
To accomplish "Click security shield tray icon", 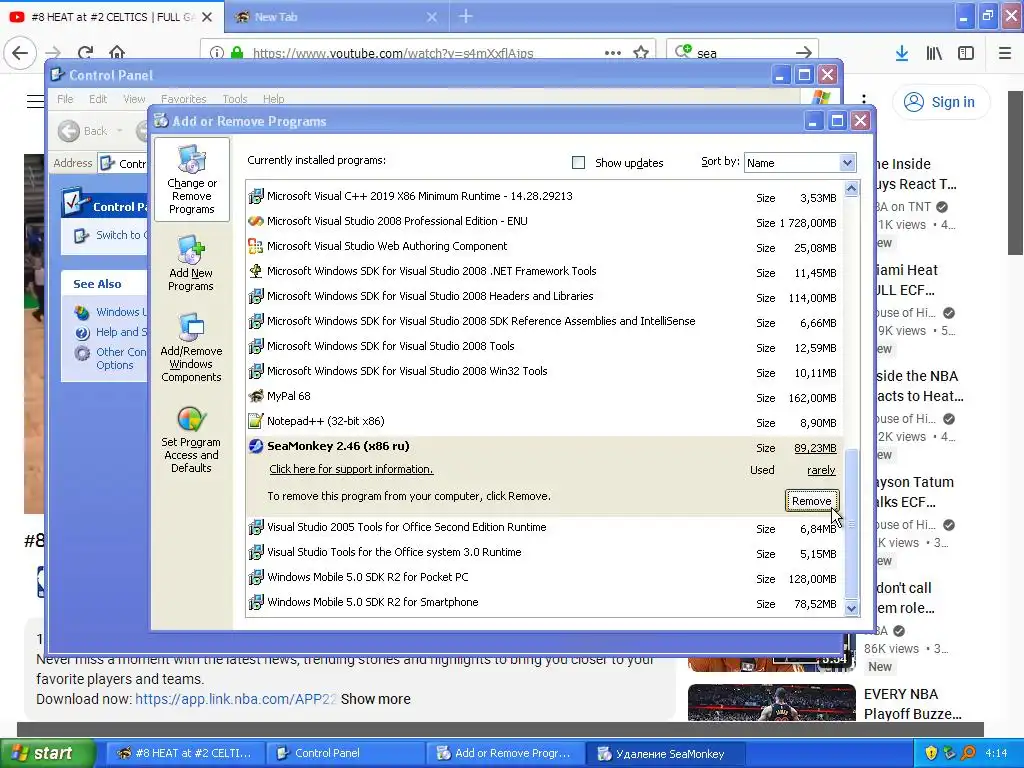I will coord(931,753).
